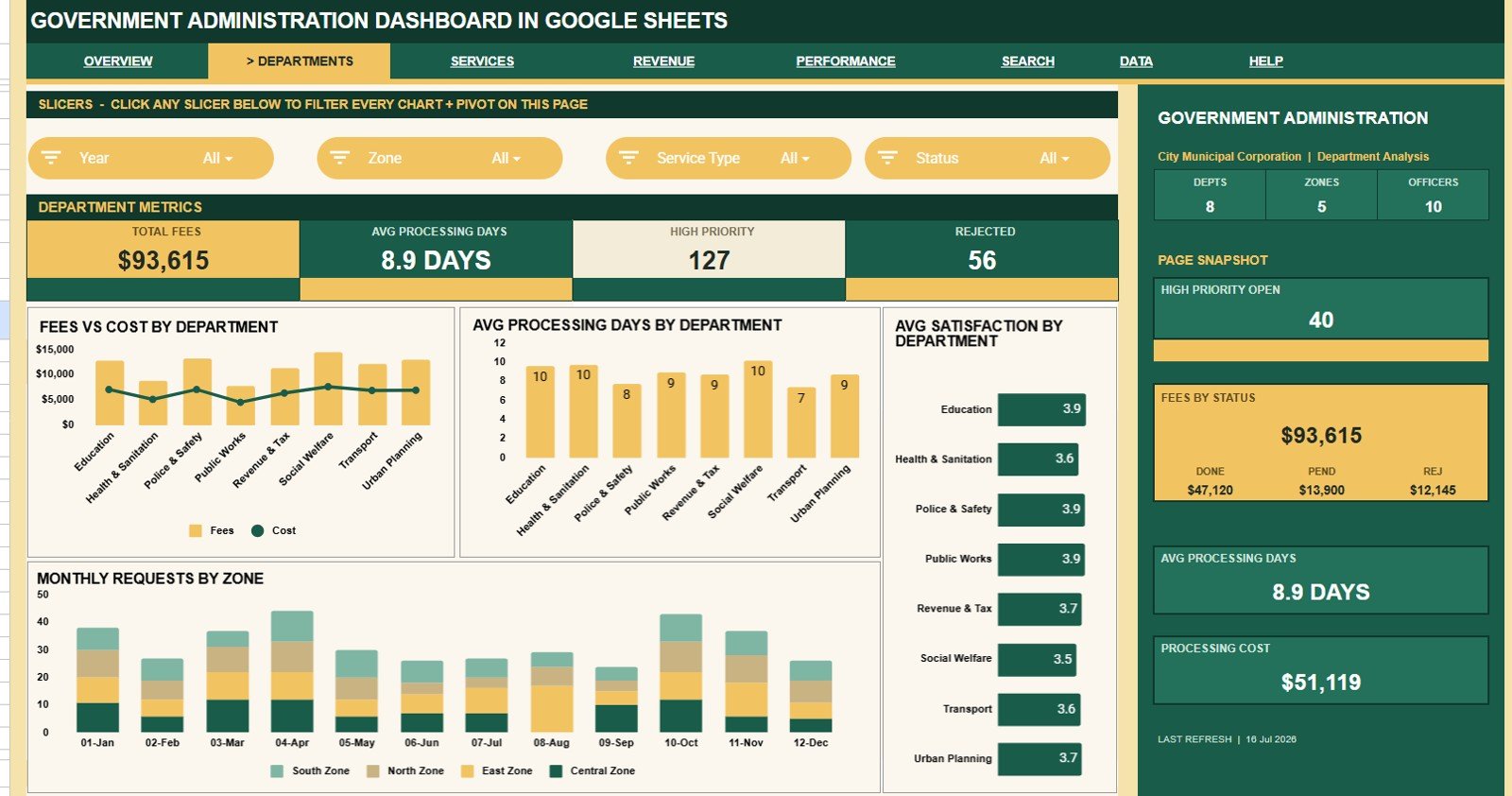
Task: Click the Health & Sanitation bar 3.6
Action: (x=1038, y=459)
